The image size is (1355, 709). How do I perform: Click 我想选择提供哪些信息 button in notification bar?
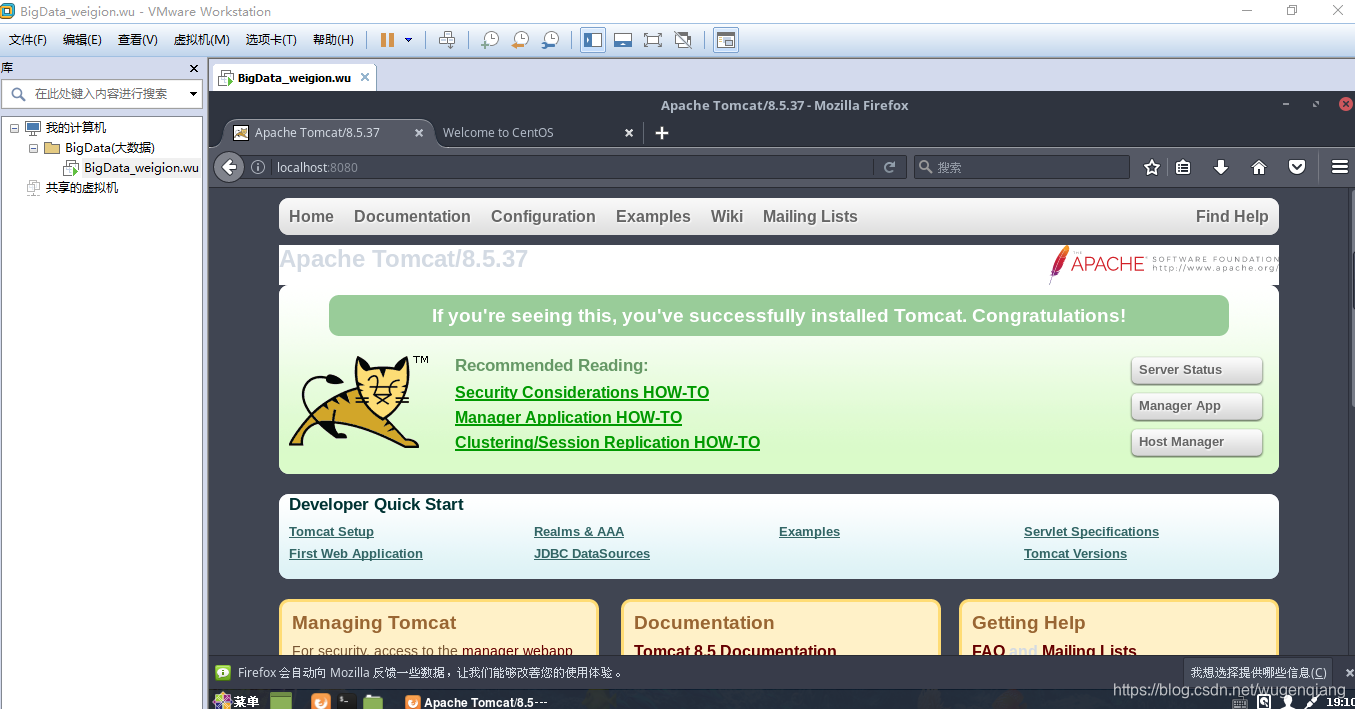[x=1259, y=673]
